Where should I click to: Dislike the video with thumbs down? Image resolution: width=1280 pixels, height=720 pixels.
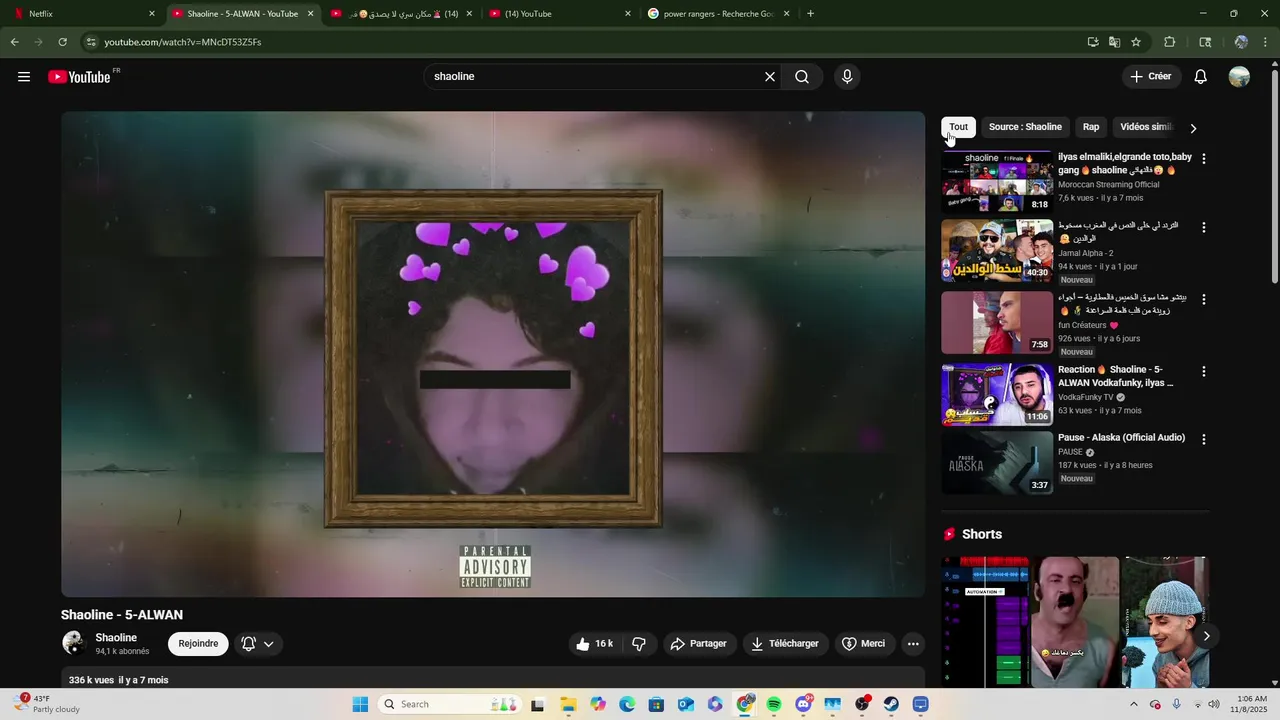point(639,644)
